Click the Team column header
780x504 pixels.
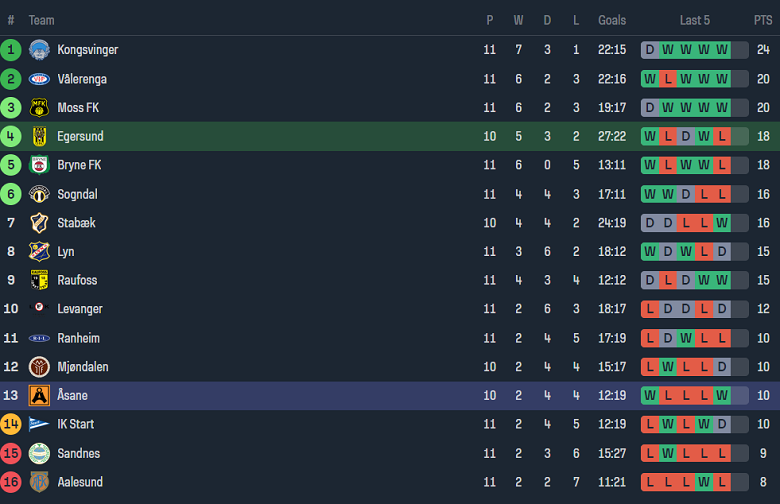(x=42, y=20)
